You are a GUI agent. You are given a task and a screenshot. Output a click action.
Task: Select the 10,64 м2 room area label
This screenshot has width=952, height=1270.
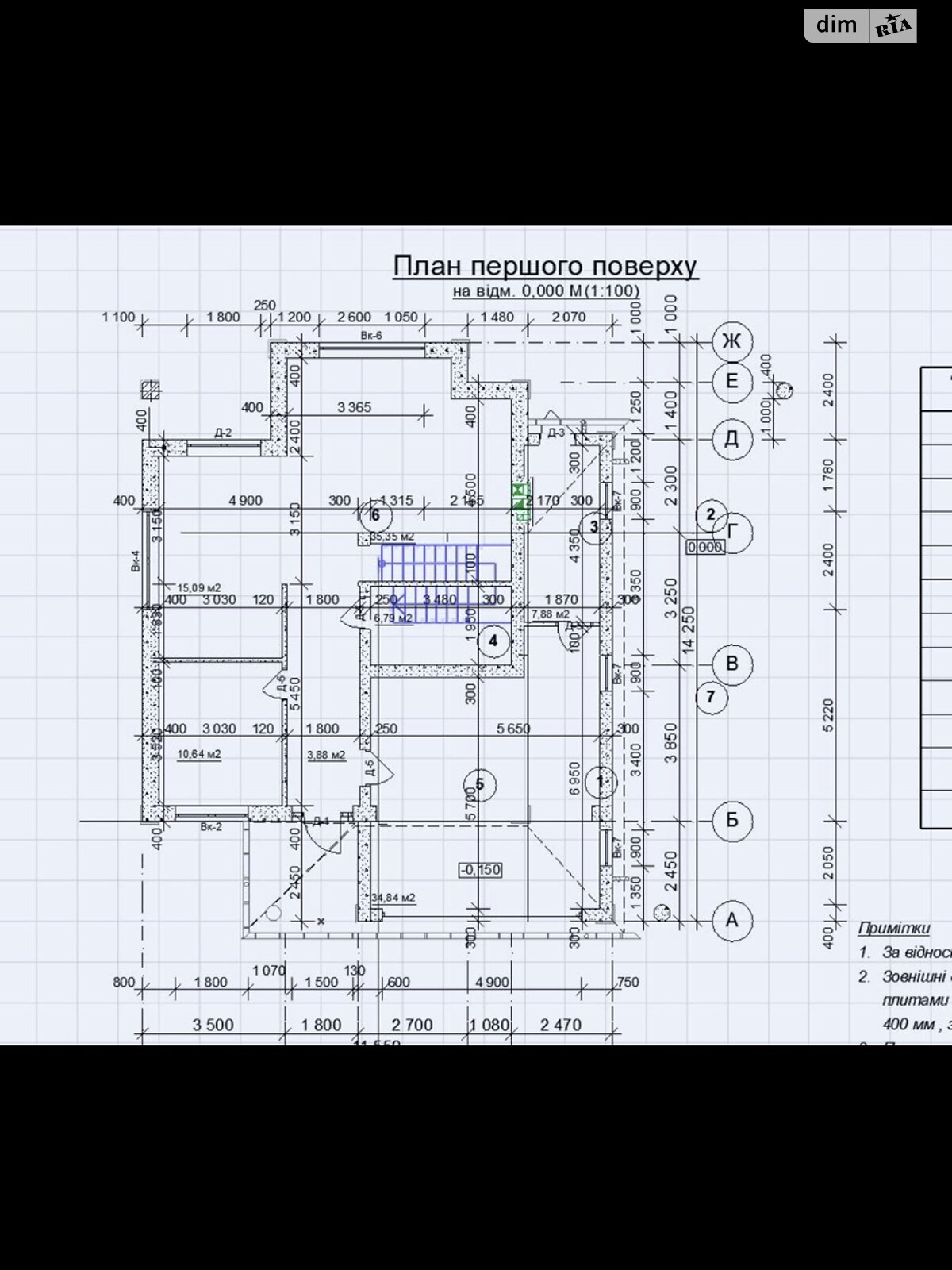pyautogui.click(x=198, y=754)
